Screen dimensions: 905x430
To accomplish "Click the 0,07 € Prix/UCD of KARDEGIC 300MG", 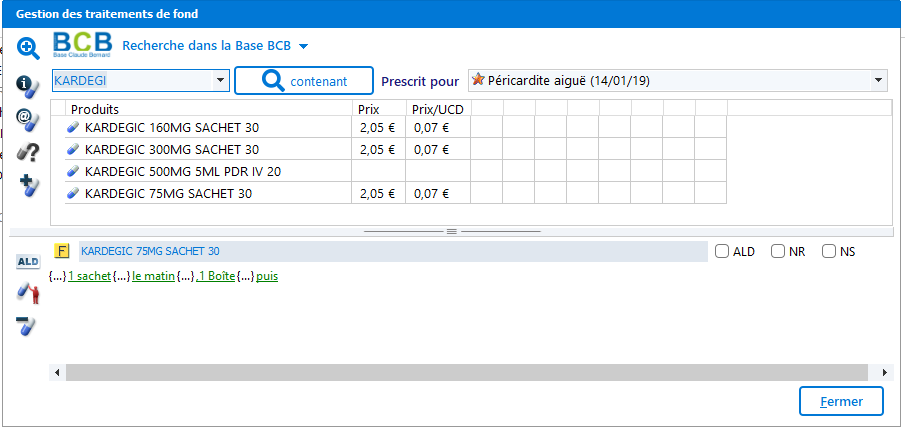I will [x=431, y=149].
